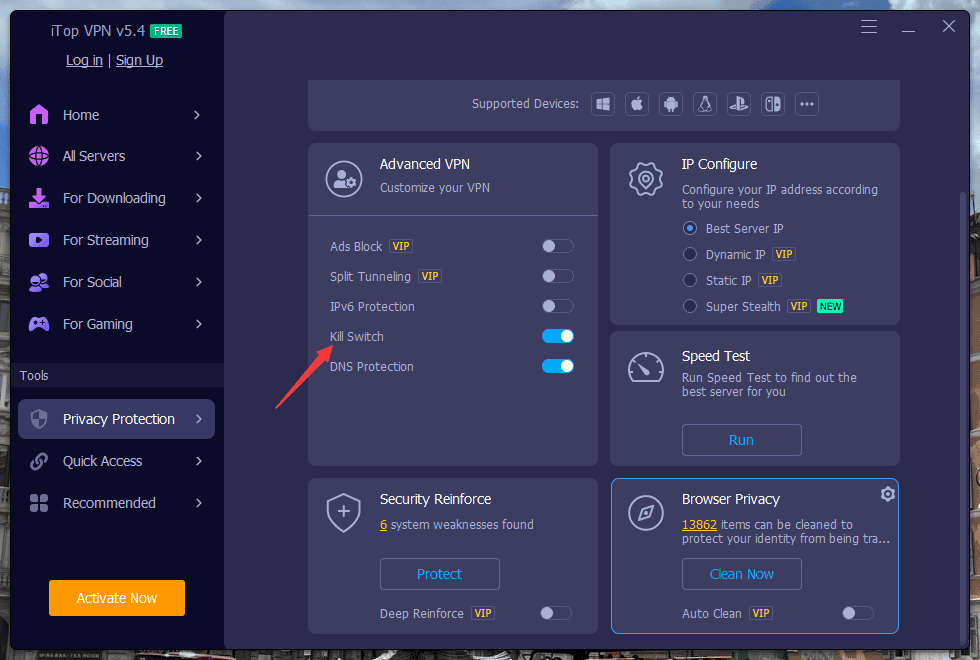The image size is (980, 660).
Task: Expand the Privacy Protection chevron
Action: pyautogui.click(x=199, y=419)
